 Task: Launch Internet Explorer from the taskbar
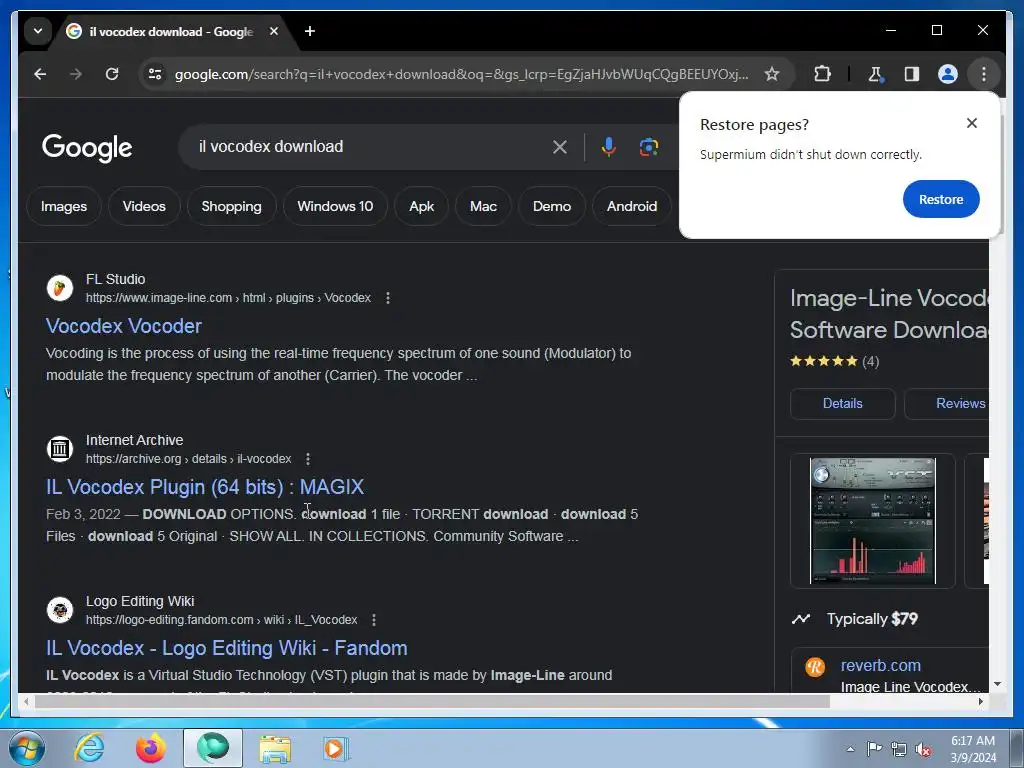pos(89,748)
